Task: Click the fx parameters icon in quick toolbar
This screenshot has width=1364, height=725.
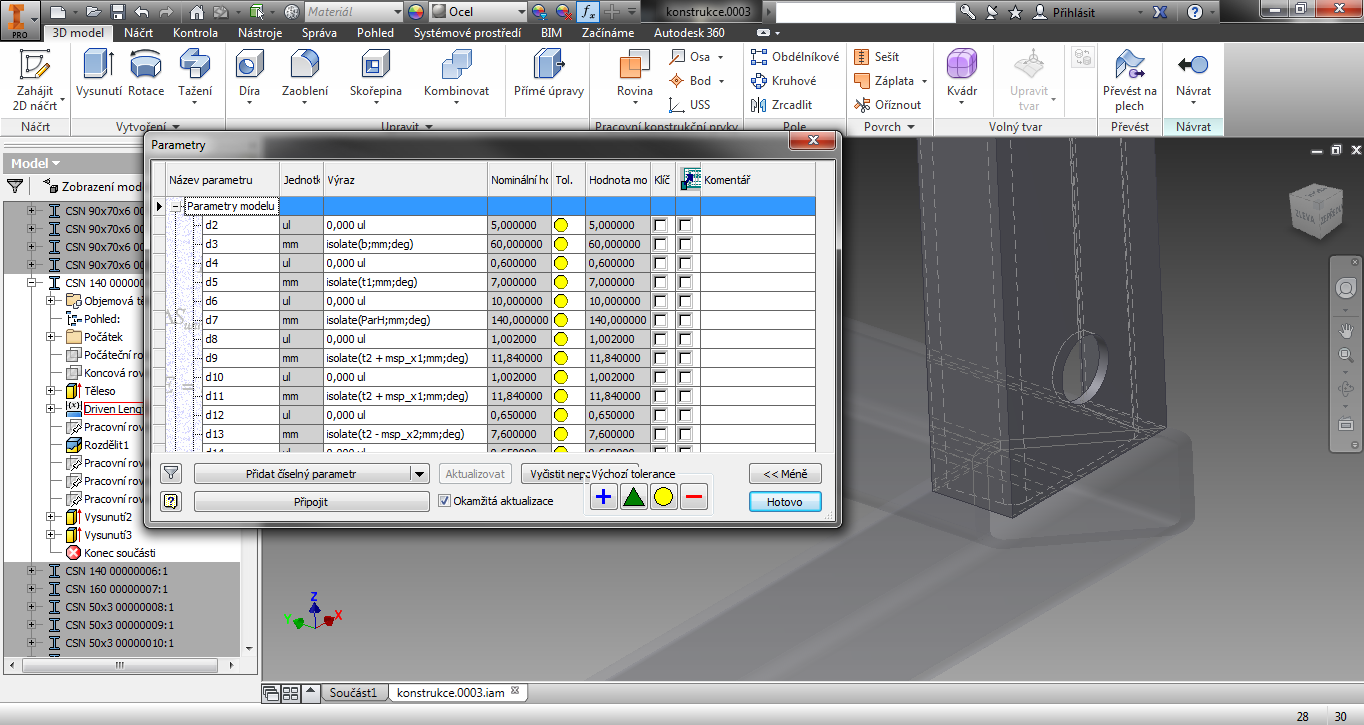Action: pos(589,12)
